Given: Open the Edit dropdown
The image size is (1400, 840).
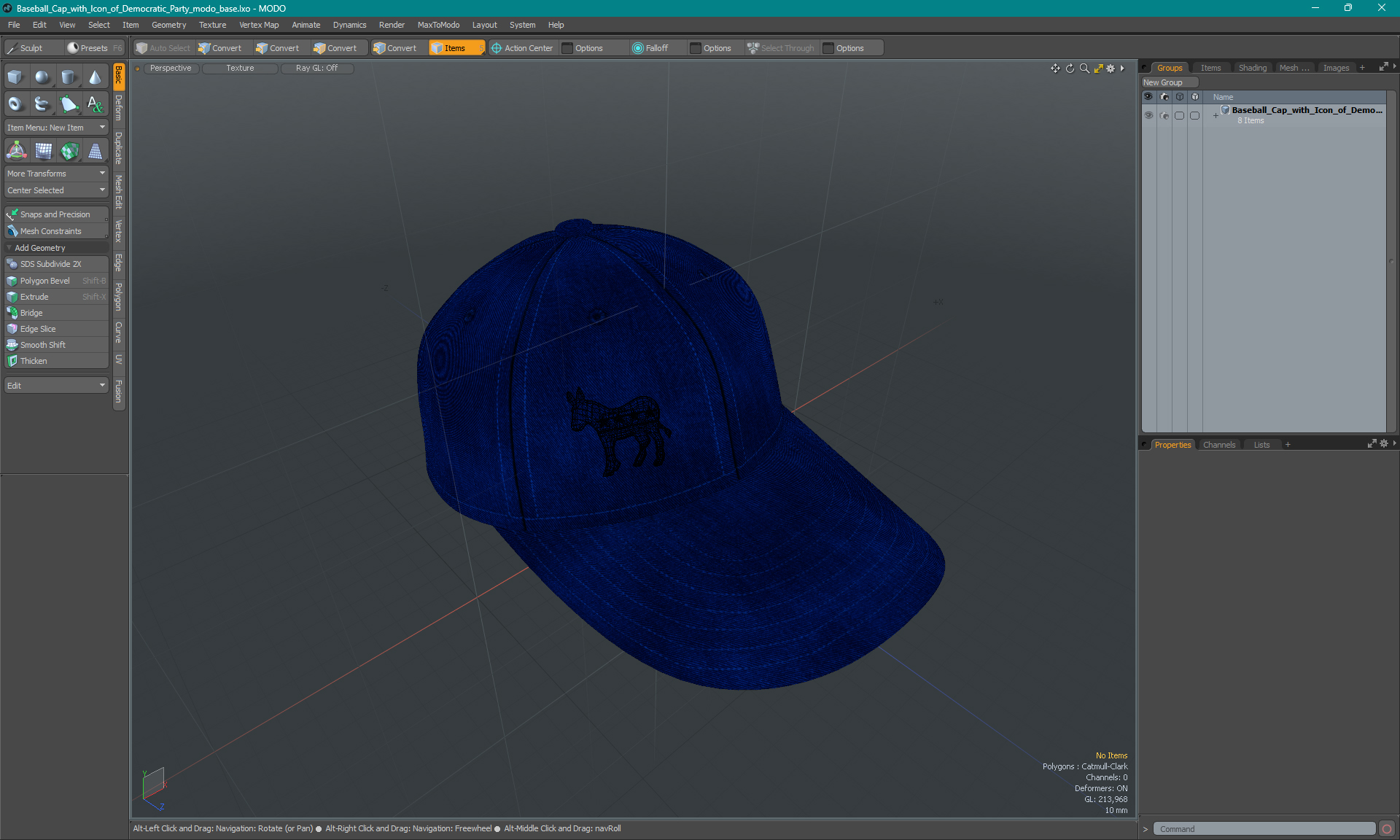Looking at the screenshot, I should click(56, 385).
